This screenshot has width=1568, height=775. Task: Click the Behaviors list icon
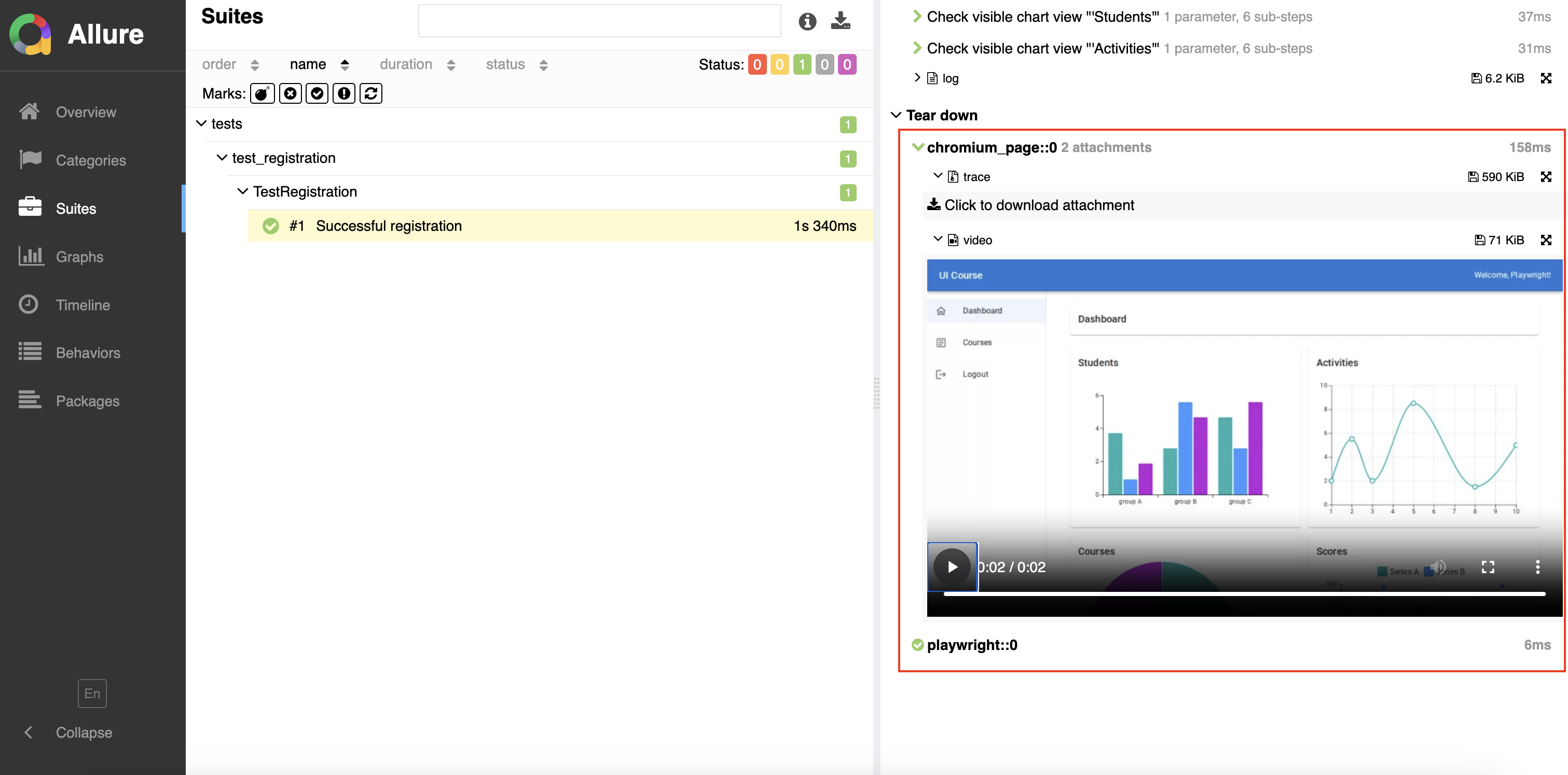click(30, 351)
